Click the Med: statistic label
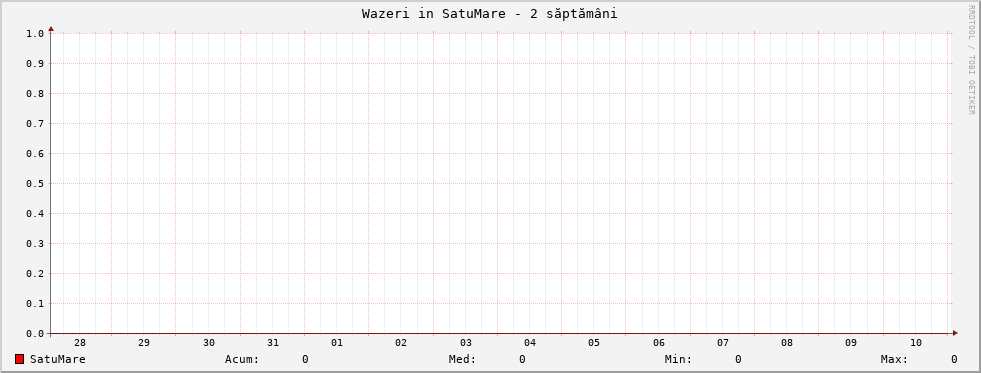 (462, 359)
